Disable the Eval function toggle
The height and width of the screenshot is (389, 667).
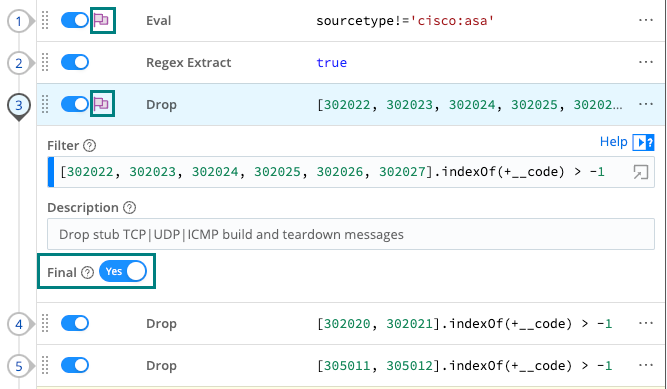point(75,20)
